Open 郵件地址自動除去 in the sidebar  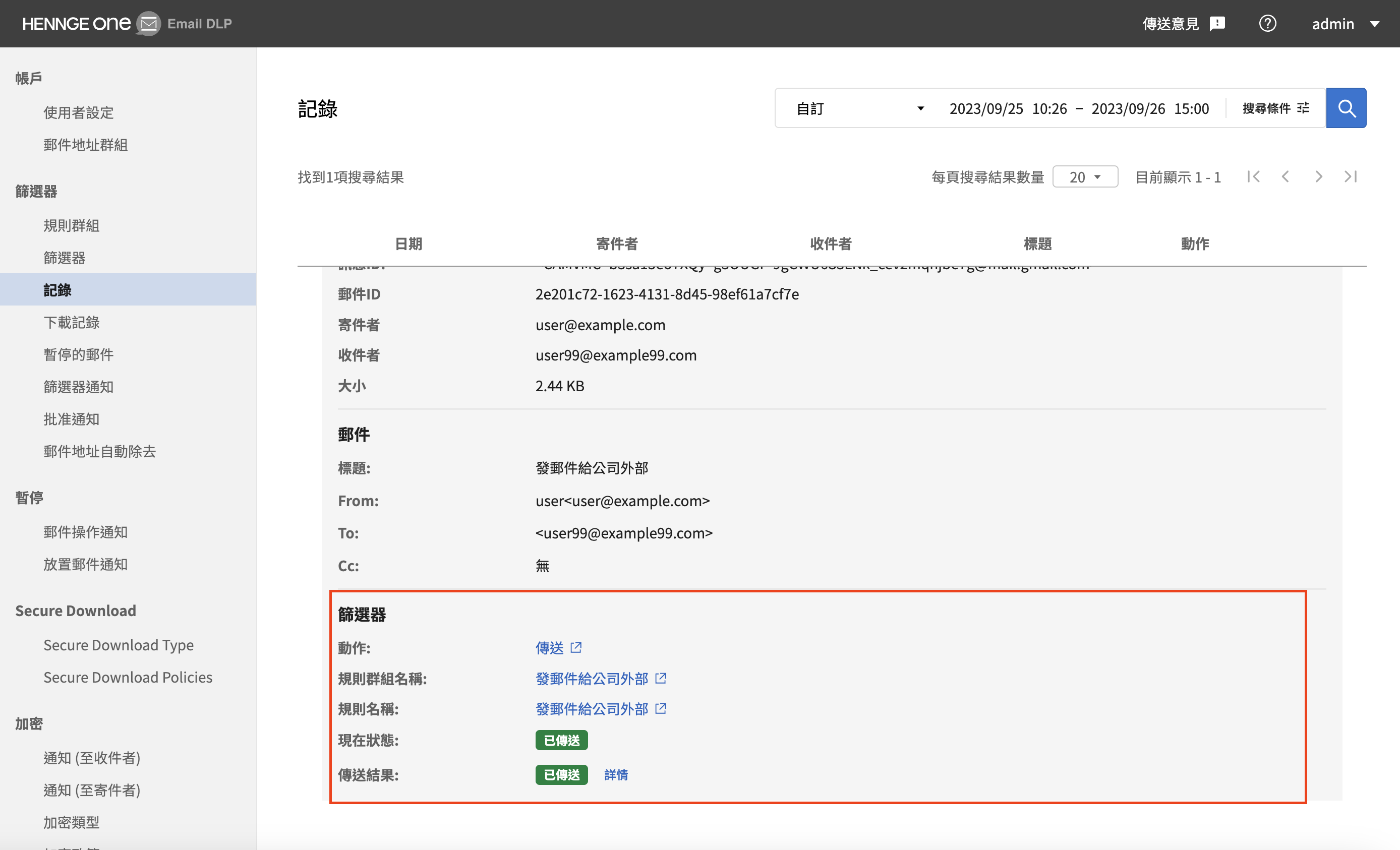[99, 451]
